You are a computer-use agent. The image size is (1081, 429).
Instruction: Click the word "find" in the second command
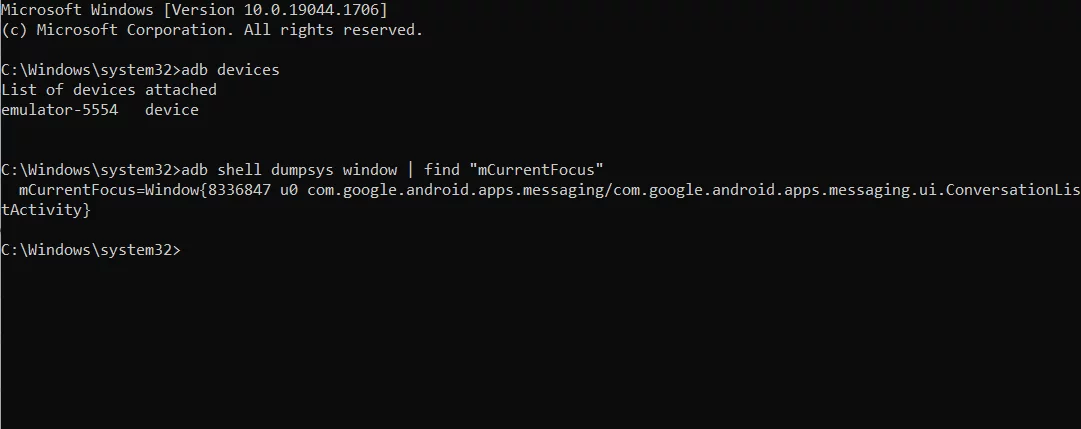coord(442,170)
